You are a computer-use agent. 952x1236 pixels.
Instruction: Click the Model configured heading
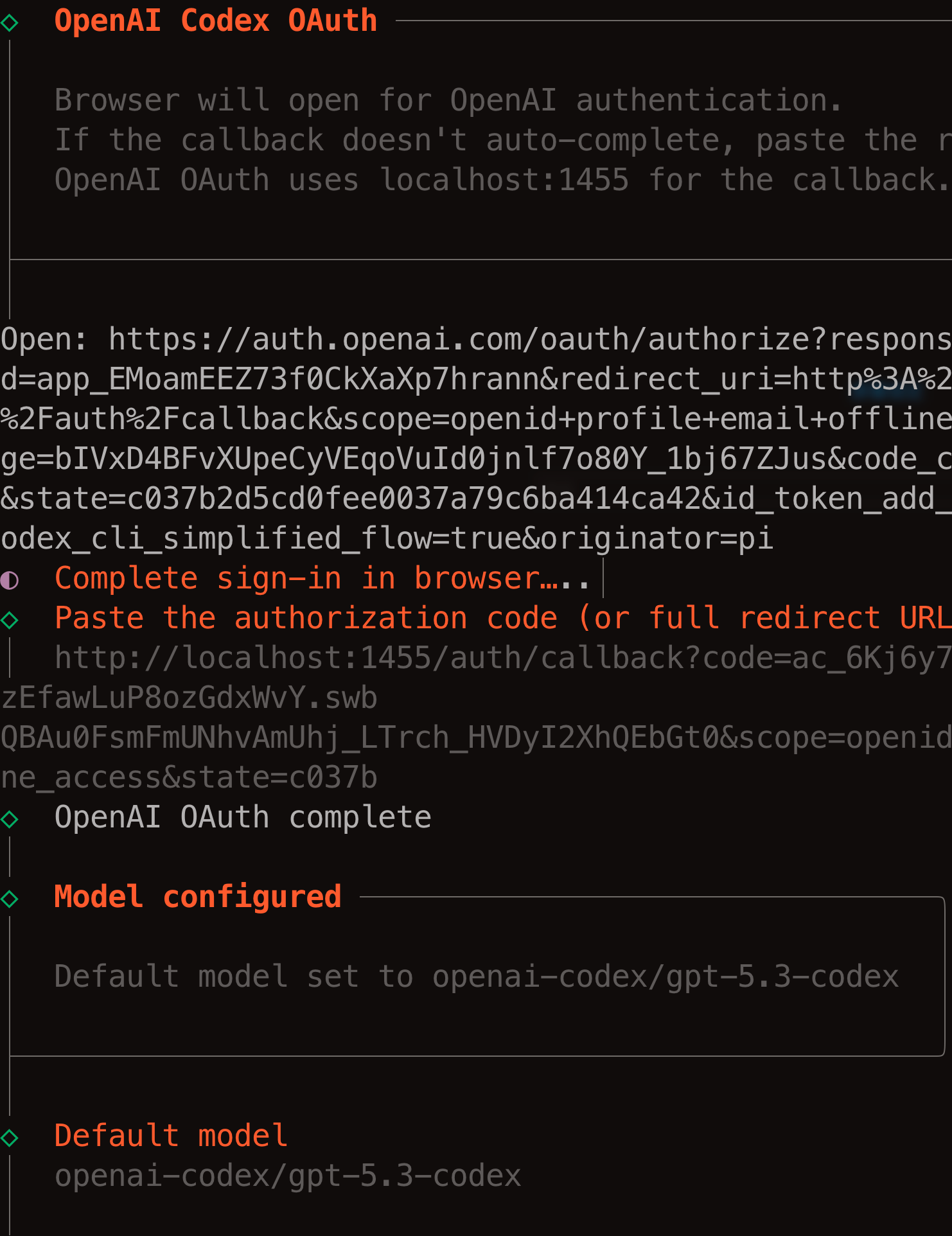197,897
